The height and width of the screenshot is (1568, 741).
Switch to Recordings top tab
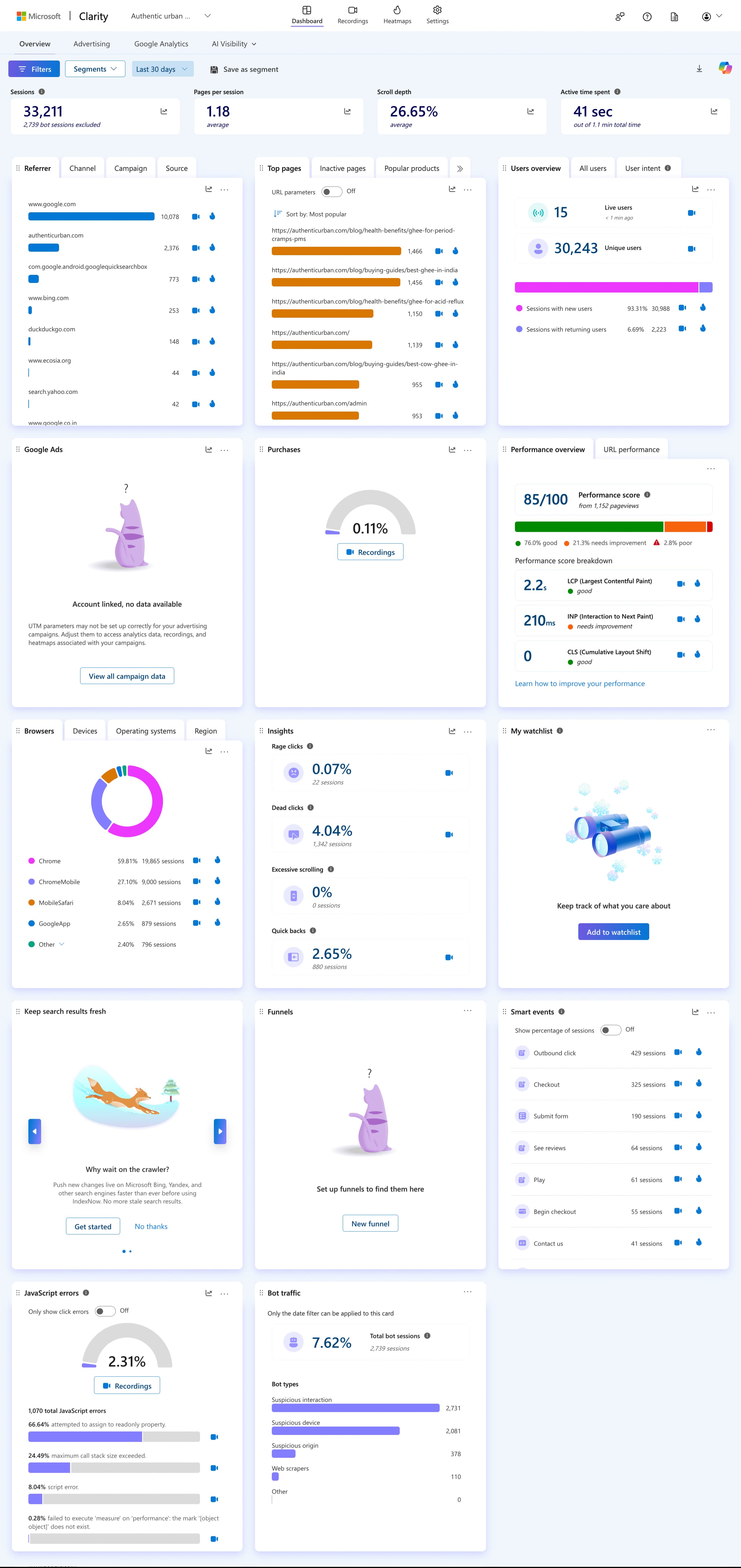[x=353, y=15]
